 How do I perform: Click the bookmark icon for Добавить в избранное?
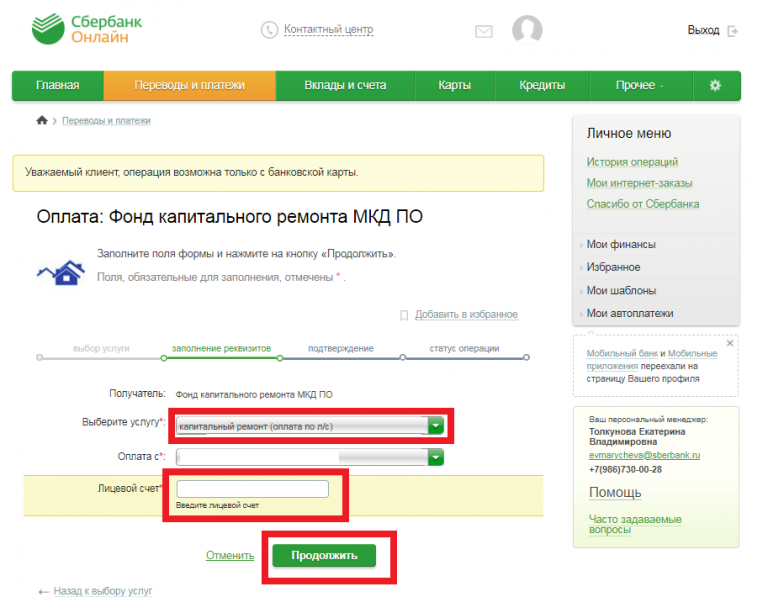tap(404, 314)
